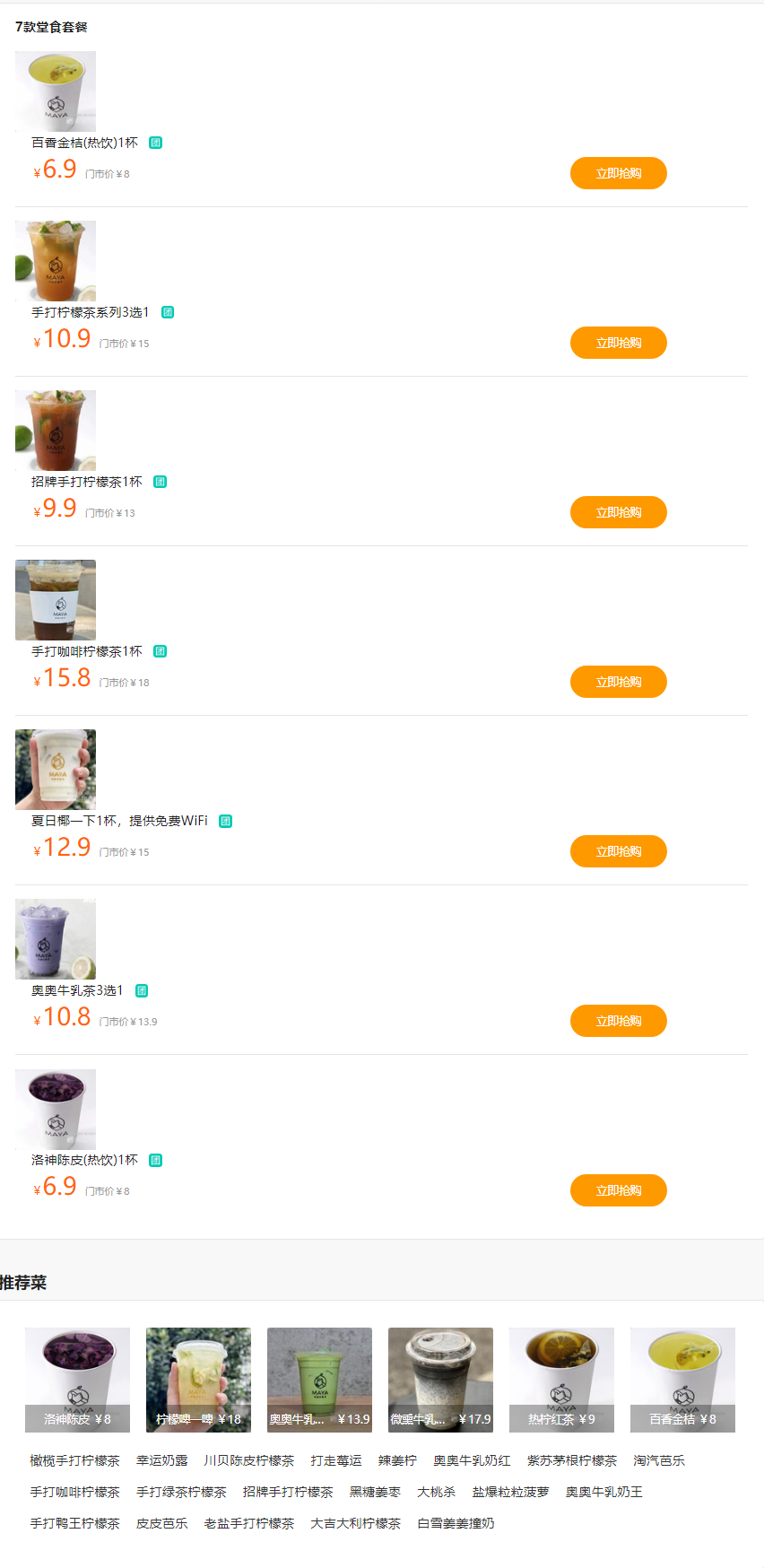
Task: Click the 团 badge beside 奥奥牛乳茶3选1
Action: 142,990
